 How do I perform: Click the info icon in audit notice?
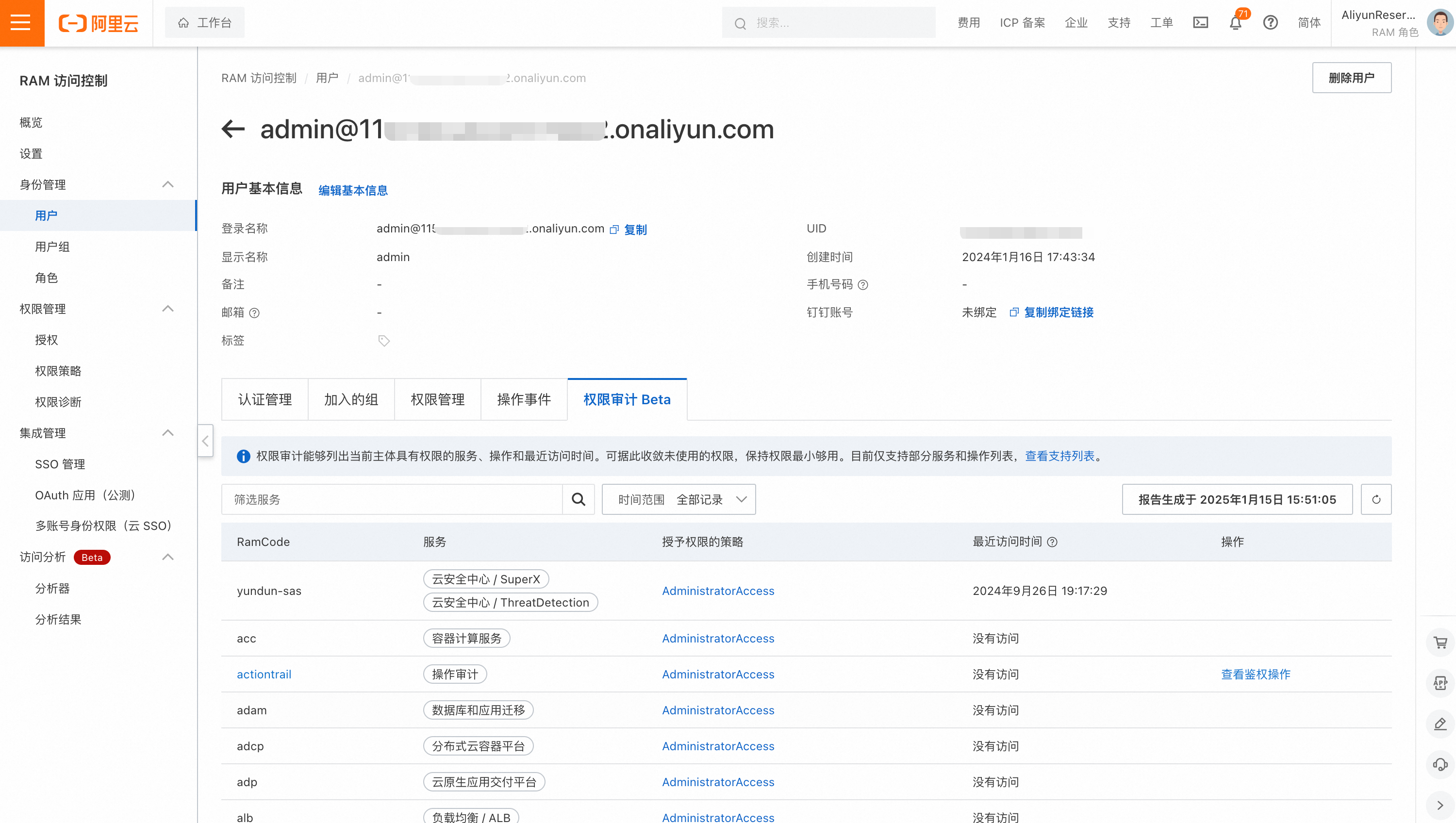pyautogui.click(x=243, y=456)
